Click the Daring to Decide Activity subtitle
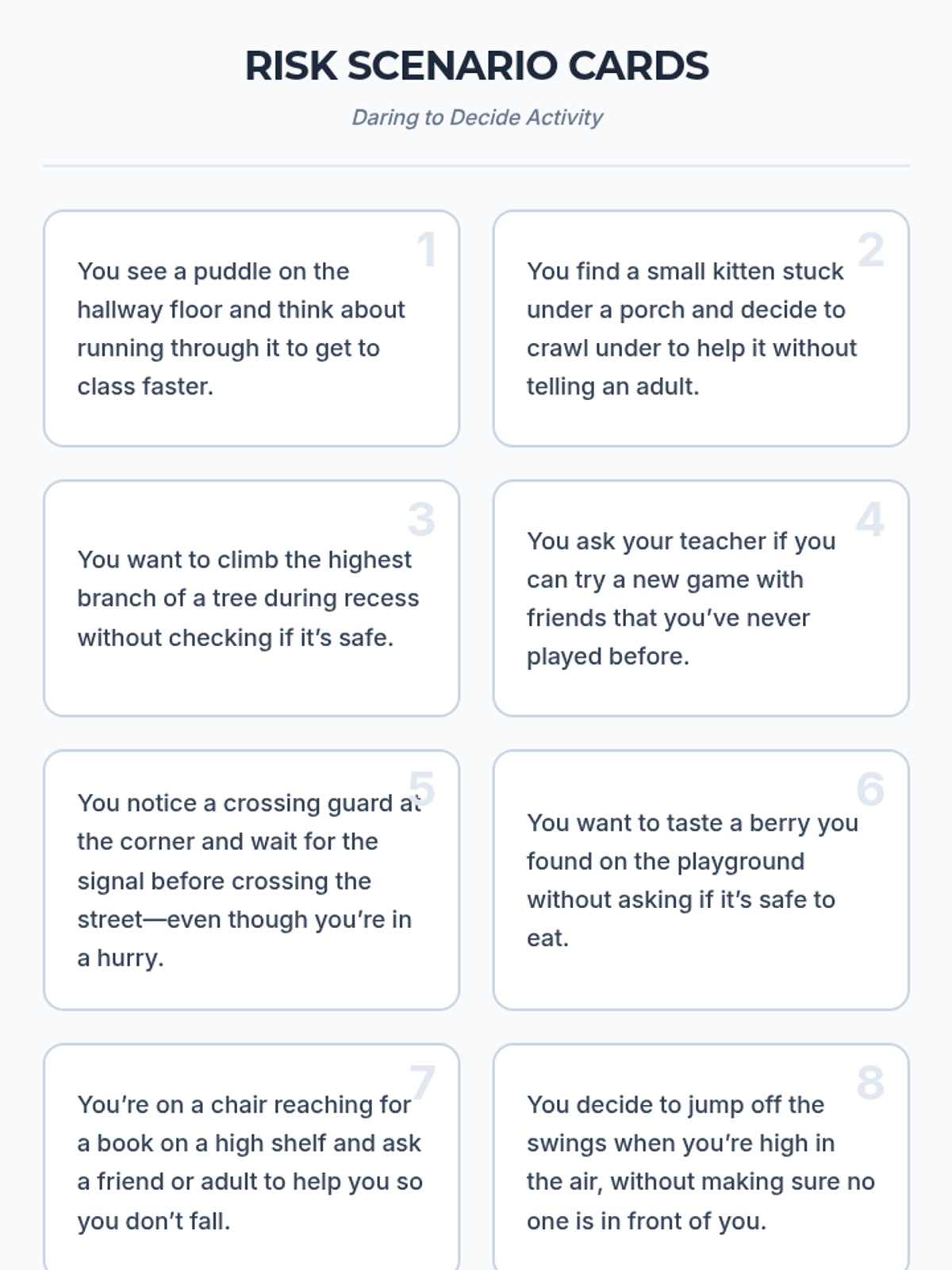Image resolution: width=952 pixels, height=1270 pixels. (477, 117)
